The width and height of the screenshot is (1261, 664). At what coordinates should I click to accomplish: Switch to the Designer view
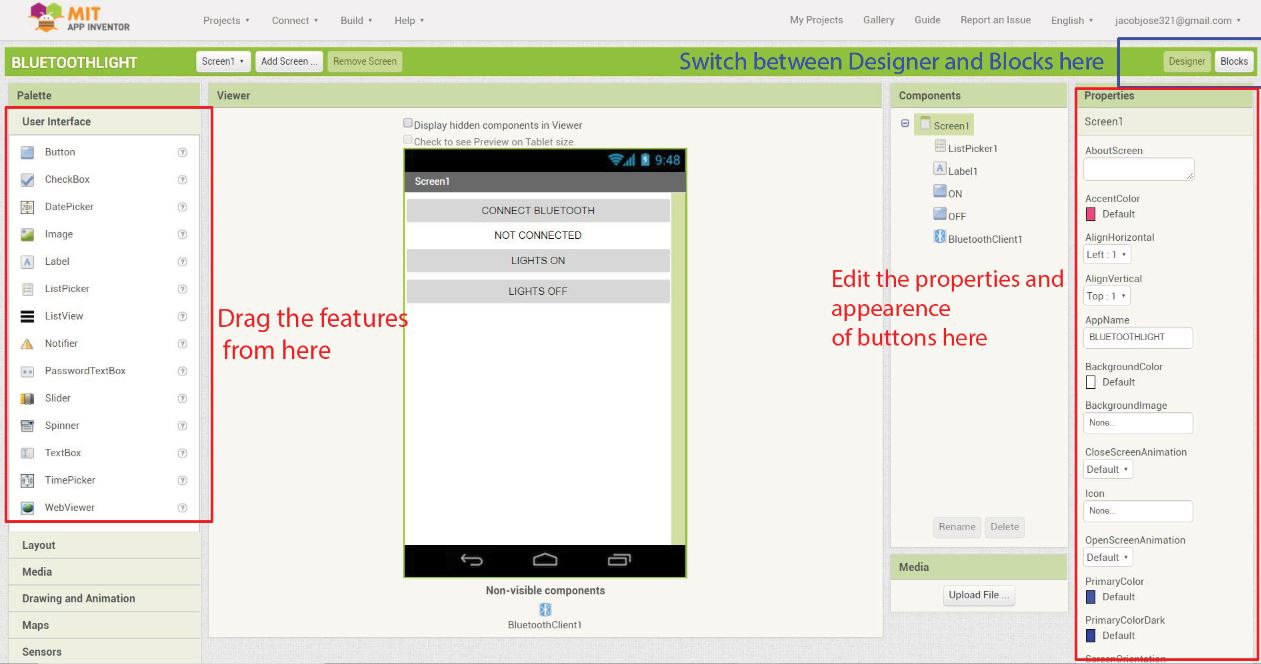coord(1187,61)
